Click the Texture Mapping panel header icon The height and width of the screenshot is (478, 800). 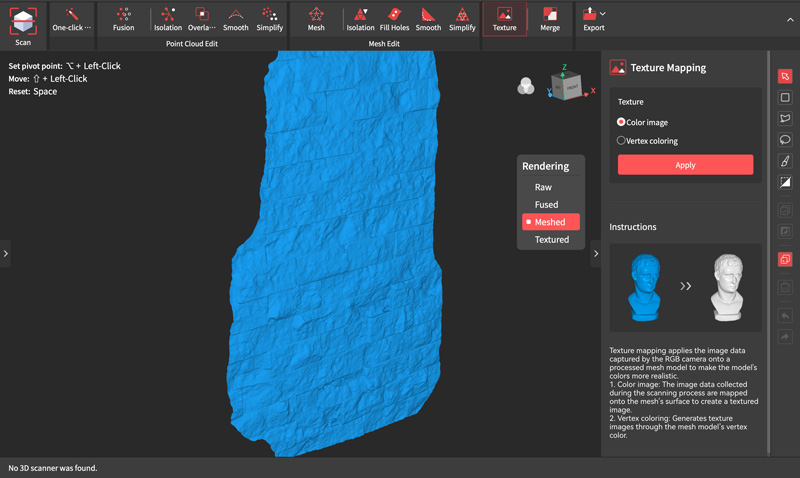pyautogui.click(x=617, y=68)
